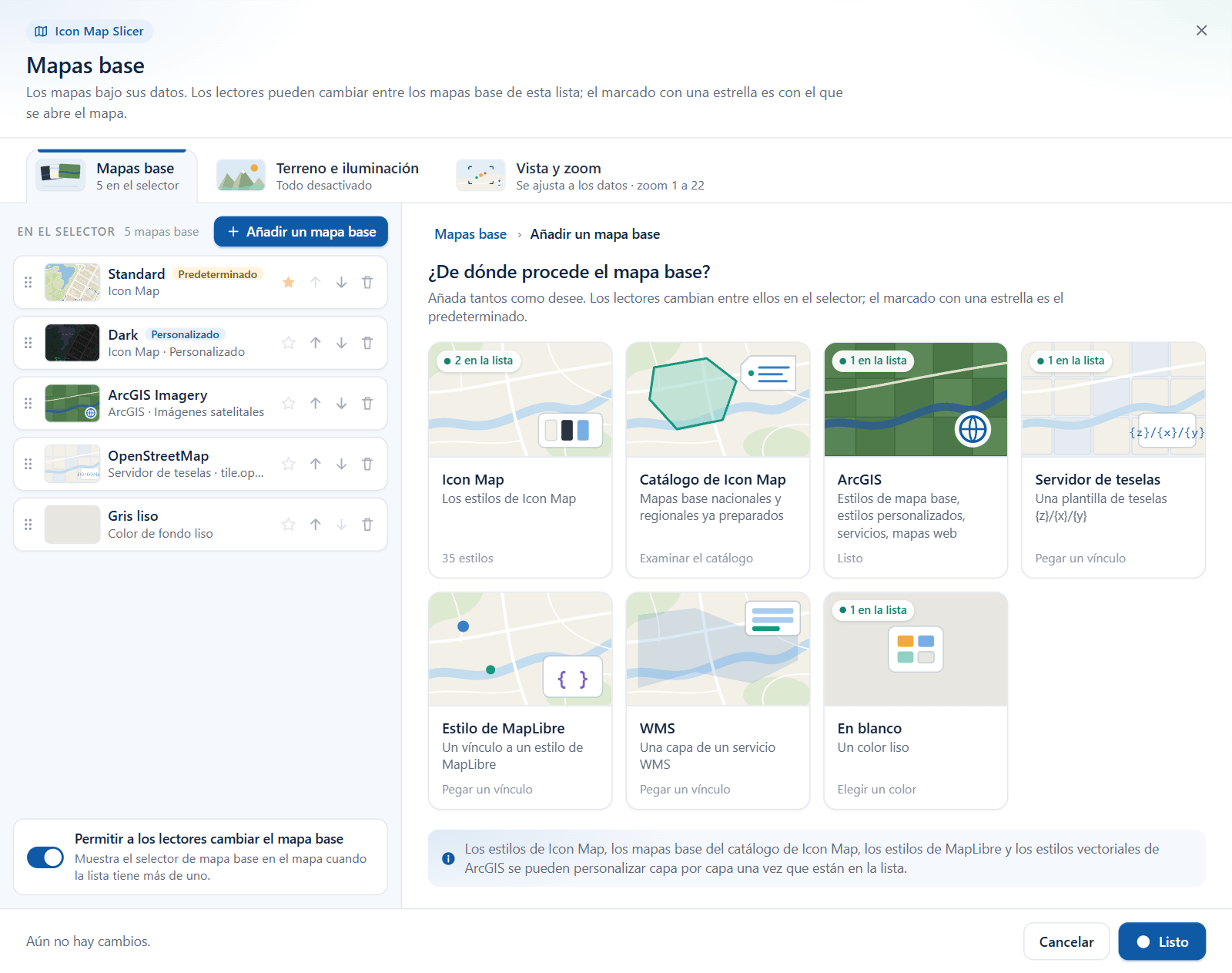Toggle Permitir a los lectores cambiar switch
Viewport: 1232px width, 973px height.
45,857
